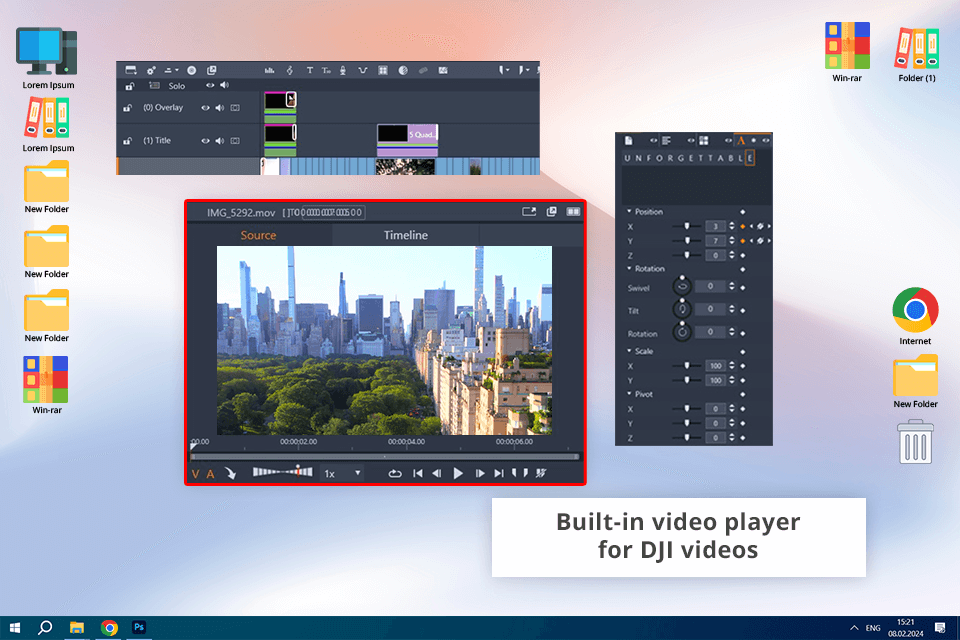960x640 pixels.
Task: Click the voice-over microphone icon
Action: coord(343,70)
